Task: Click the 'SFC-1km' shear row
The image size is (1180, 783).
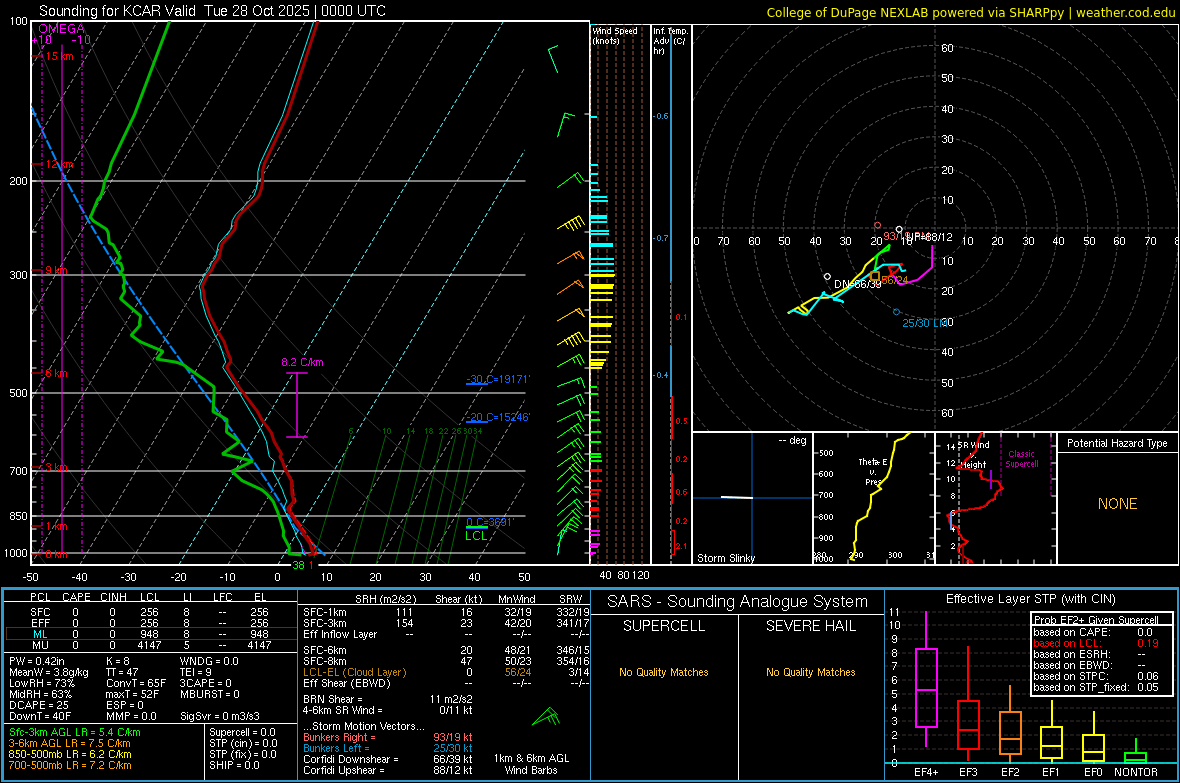Action: pos(446,612)
